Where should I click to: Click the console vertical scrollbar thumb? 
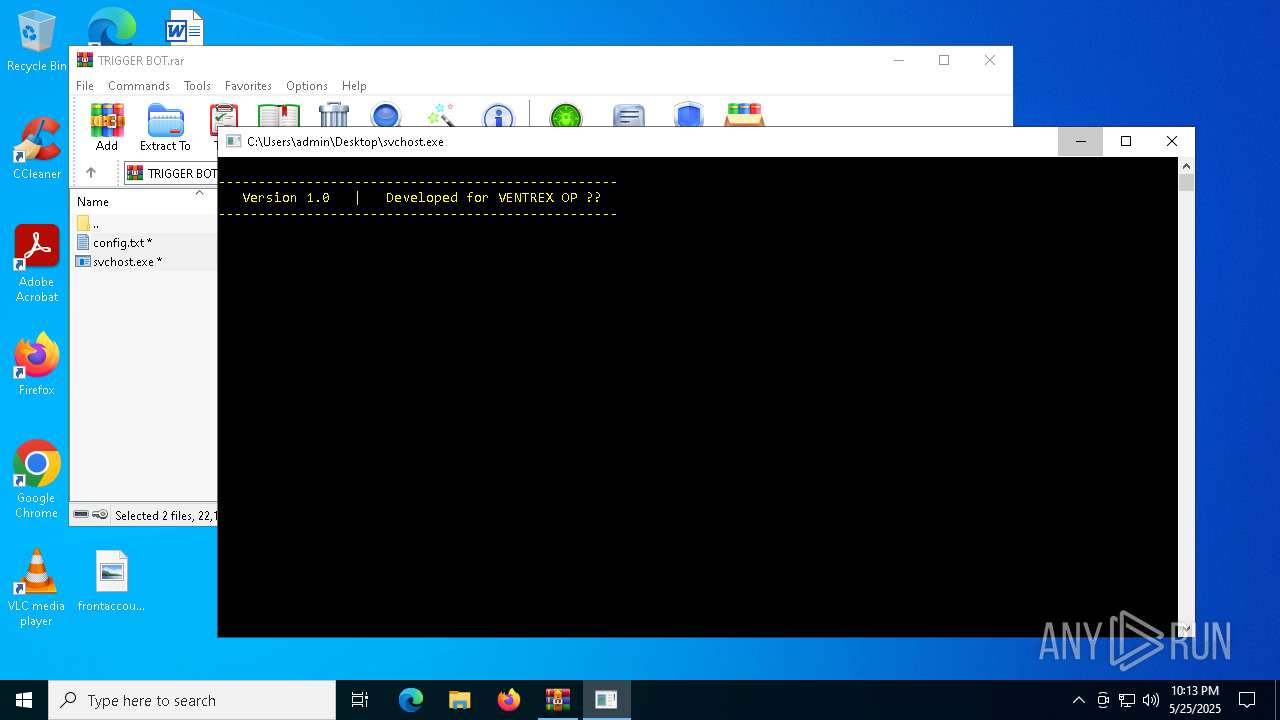(1186, 183)
